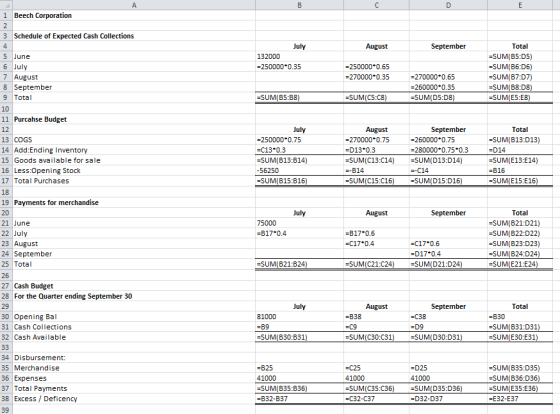Screen dimensions: 560x414
Task: Select row 9 header
Action: pyautogui.click(x=6, y=98)
